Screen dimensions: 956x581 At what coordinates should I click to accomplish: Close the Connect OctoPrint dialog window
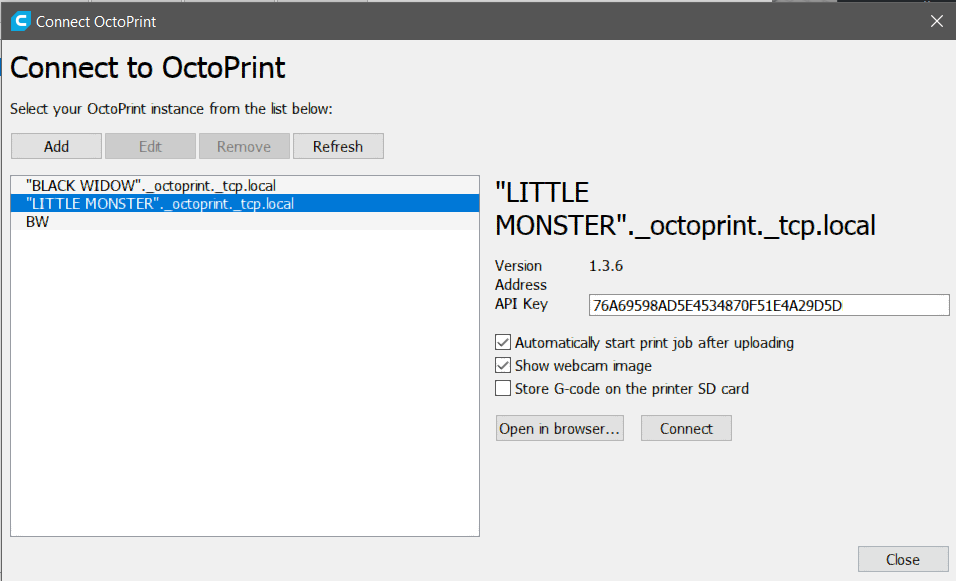[936, 21]
